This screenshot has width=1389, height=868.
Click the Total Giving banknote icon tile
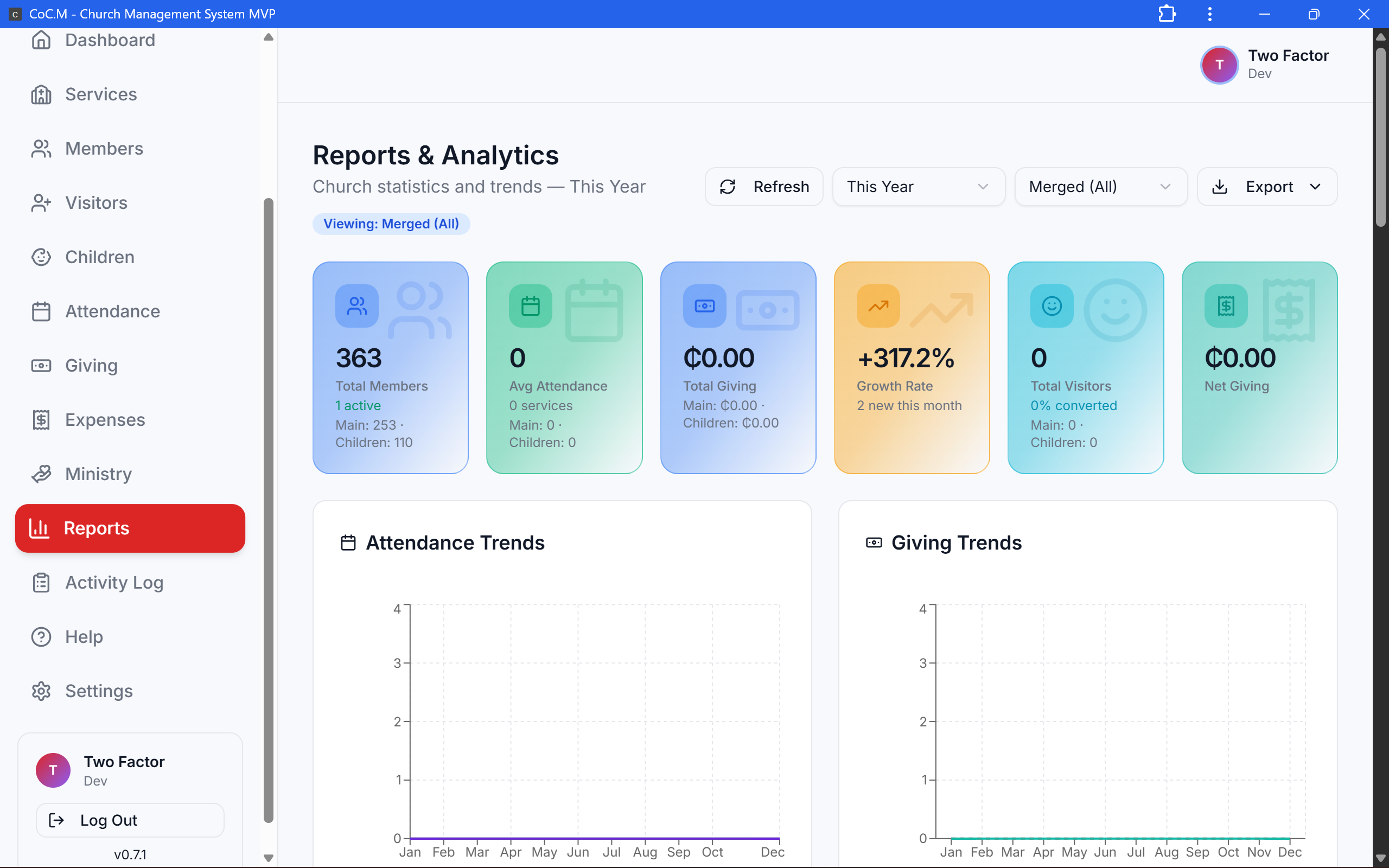pos(704,306)
